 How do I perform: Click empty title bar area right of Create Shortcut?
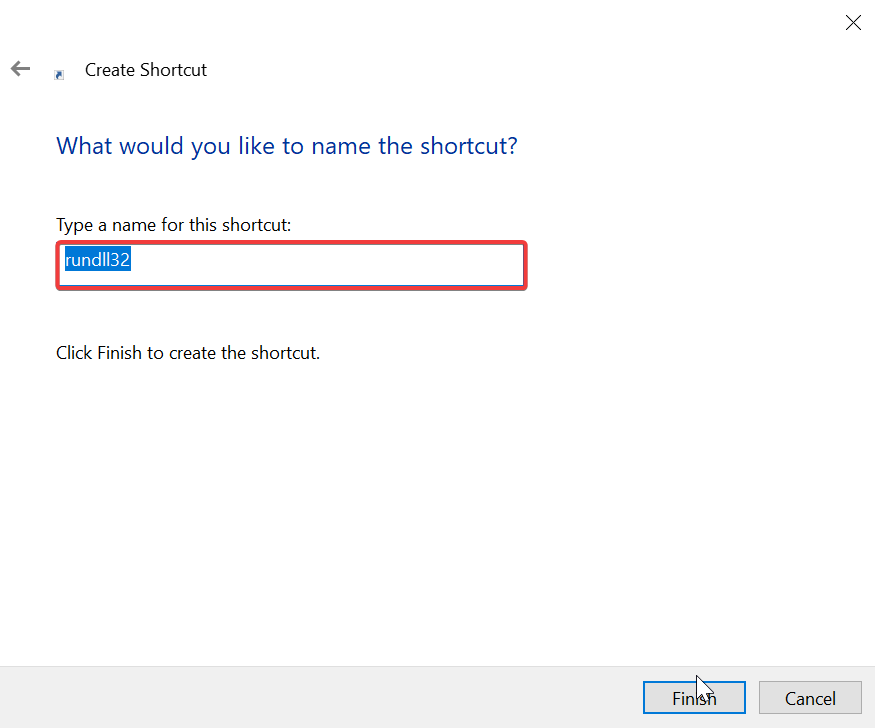(x=500, y=70)
